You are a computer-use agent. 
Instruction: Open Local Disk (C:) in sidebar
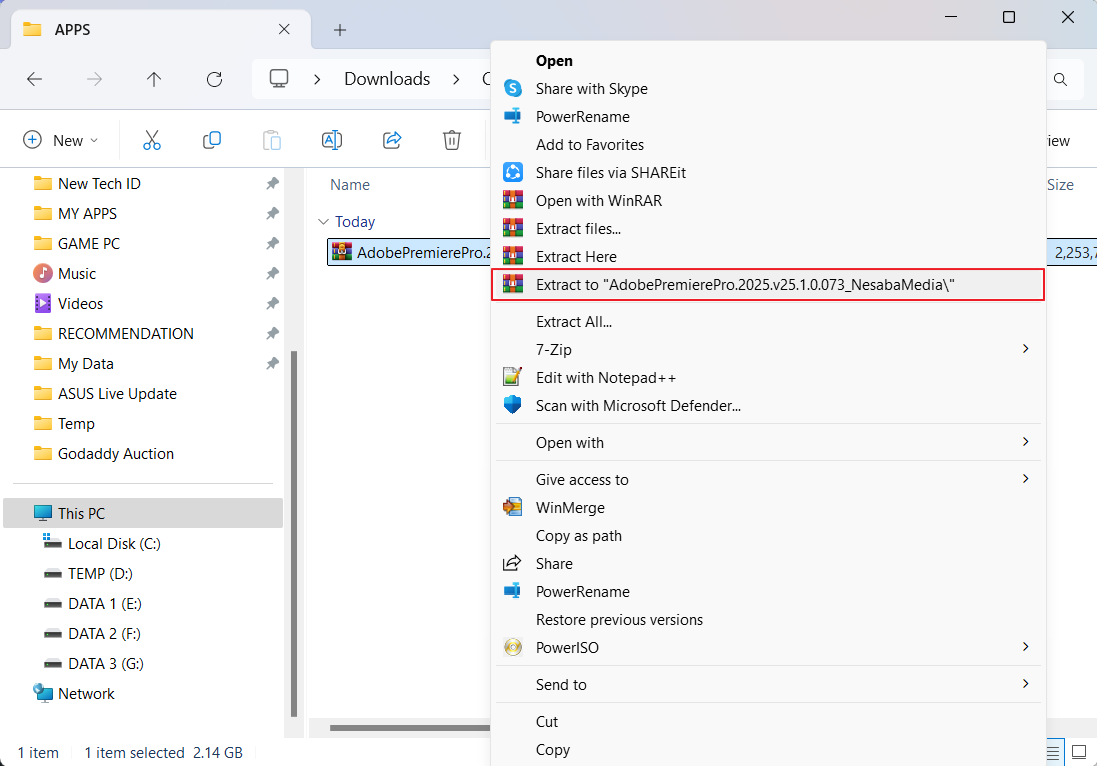point(114,544)
